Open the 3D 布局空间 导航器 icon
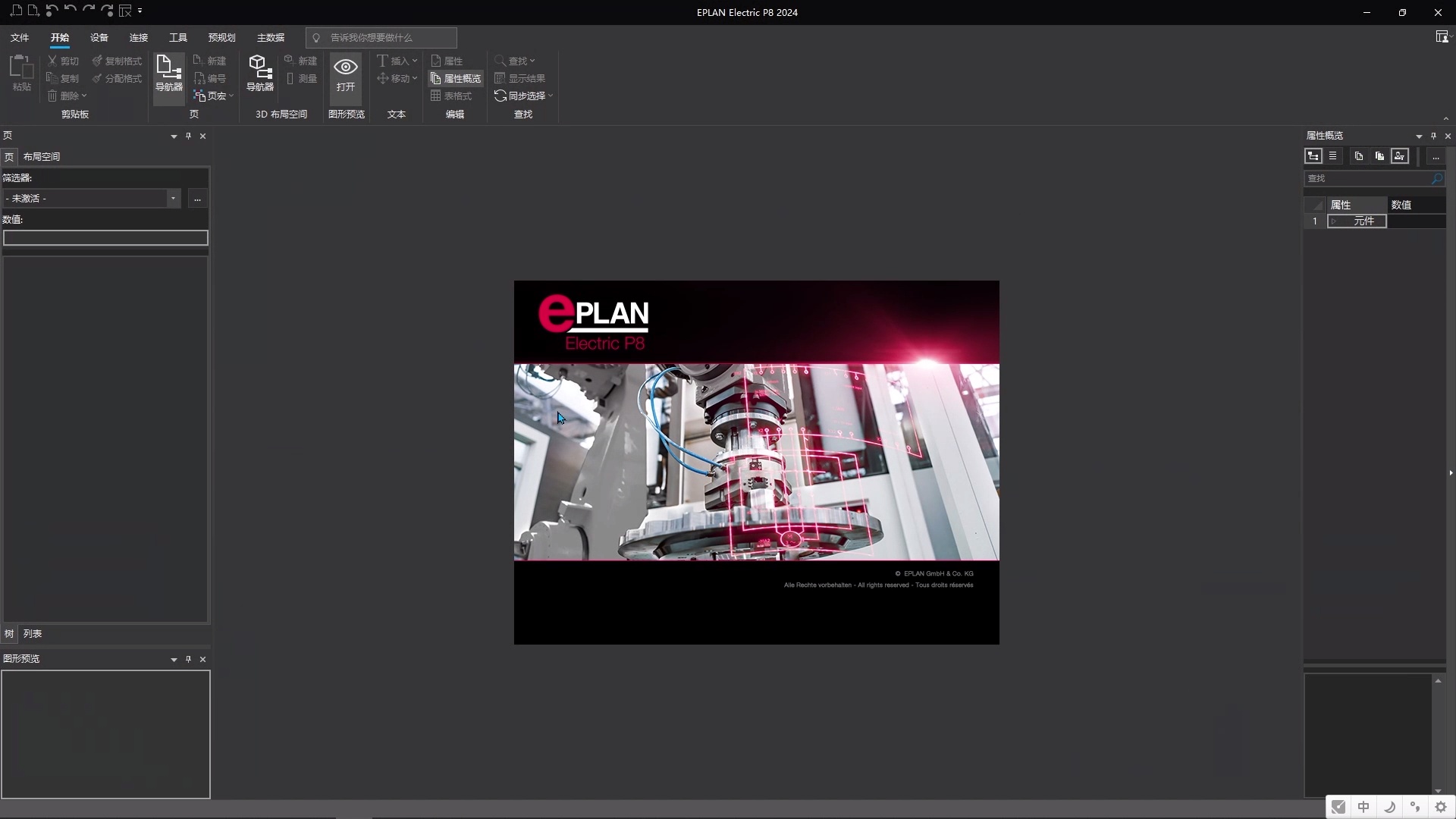 pyautogui.click(x=259, y=73)
